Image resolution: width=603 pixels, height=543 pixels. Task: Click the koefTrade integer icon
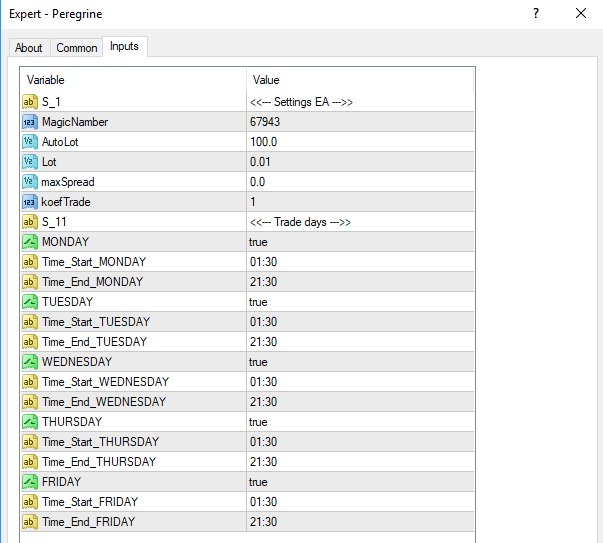[x=29, y=202]
